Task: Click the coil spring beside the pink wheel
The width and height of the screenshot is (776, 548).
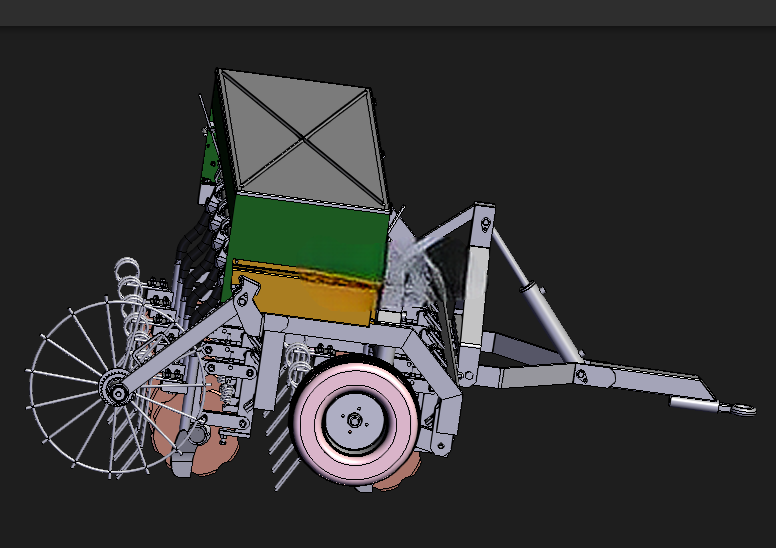Action: (298, 360)
